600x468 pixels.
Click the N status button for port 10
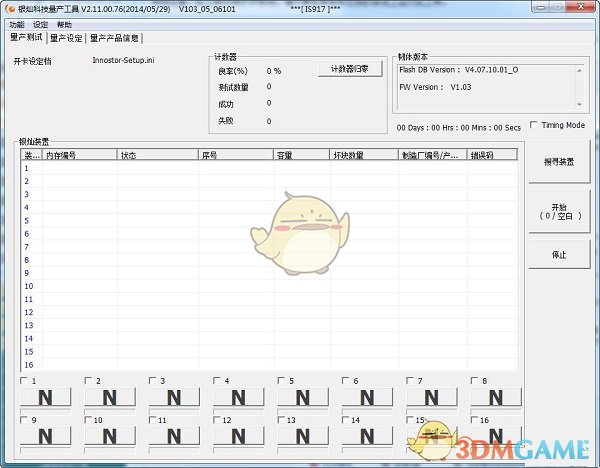pyautogui.click(x=110, y=436)
